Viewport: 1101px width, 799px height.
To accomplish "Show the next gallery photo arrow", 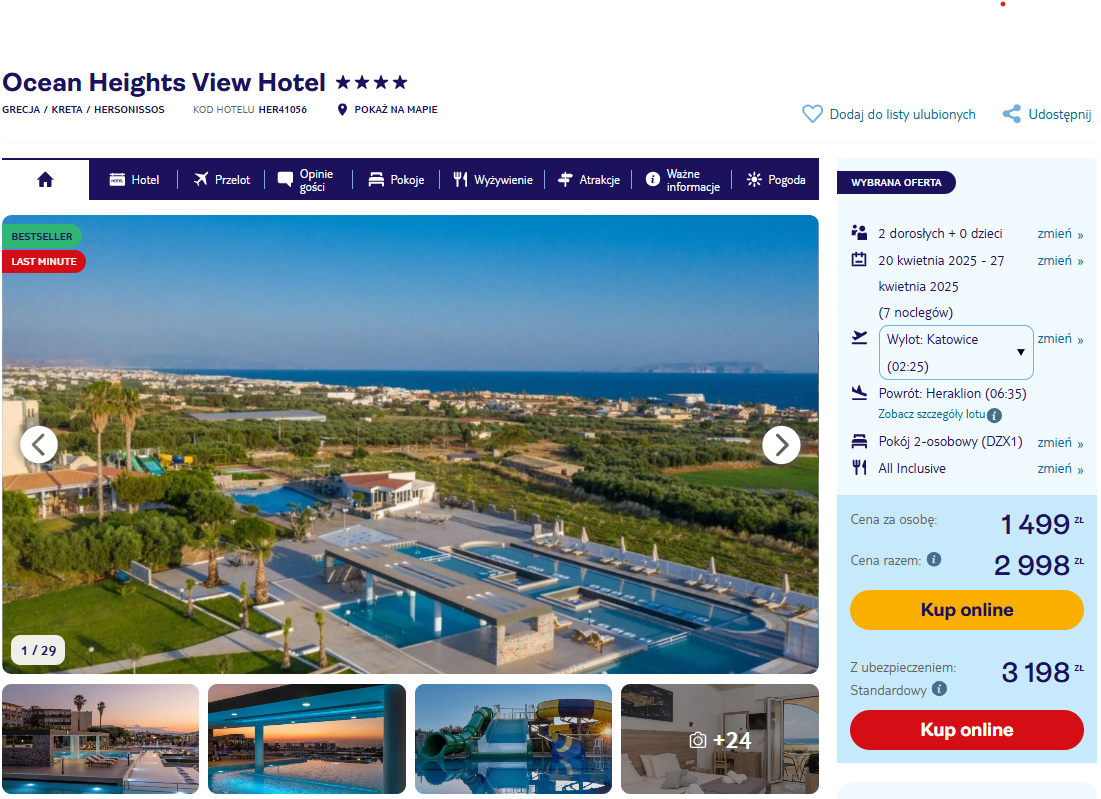I will click(x=781, y=445).
